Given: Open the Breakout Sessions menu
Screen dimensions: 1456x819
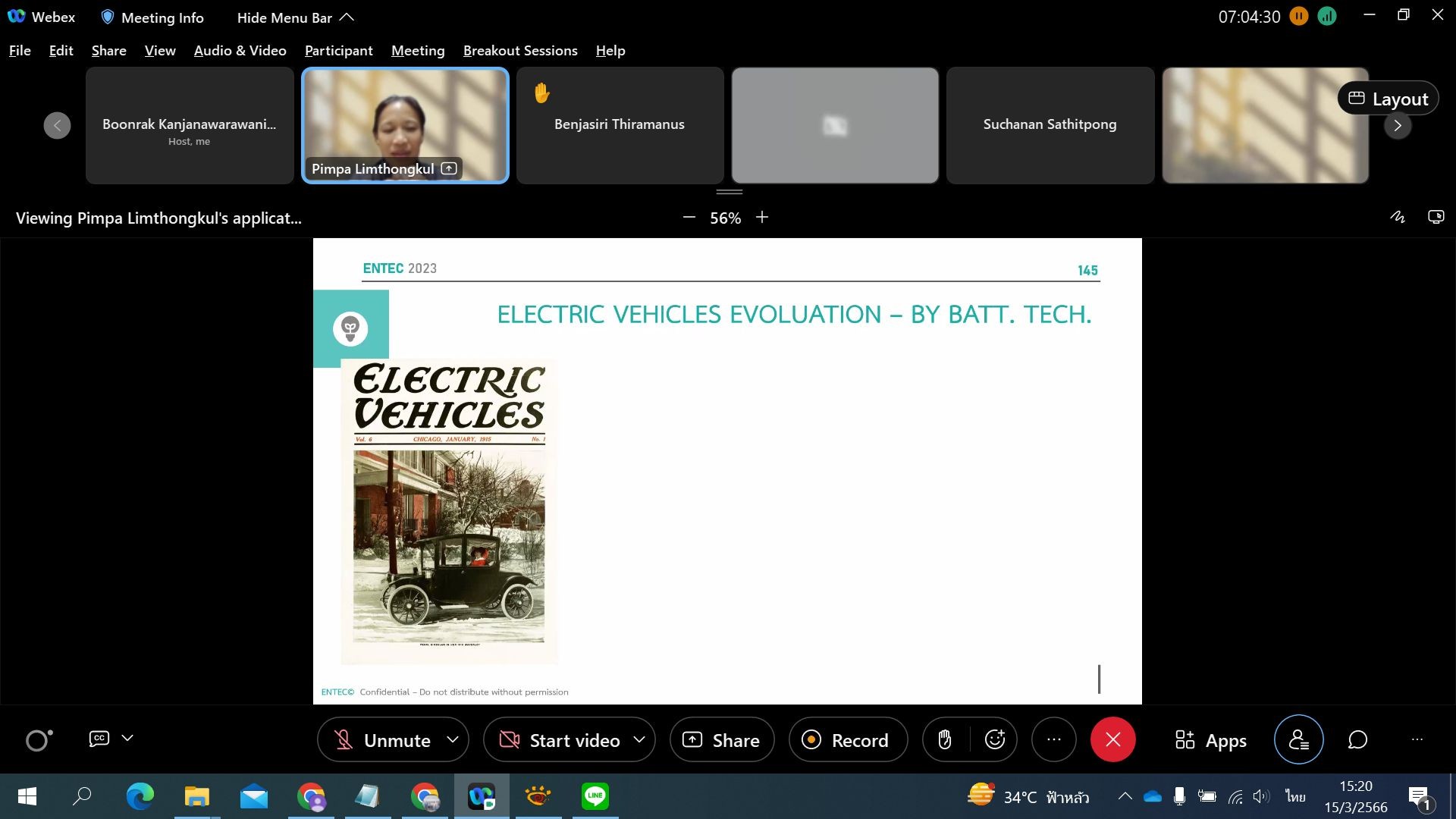Looking at the screenshot, I should [520, 51].
